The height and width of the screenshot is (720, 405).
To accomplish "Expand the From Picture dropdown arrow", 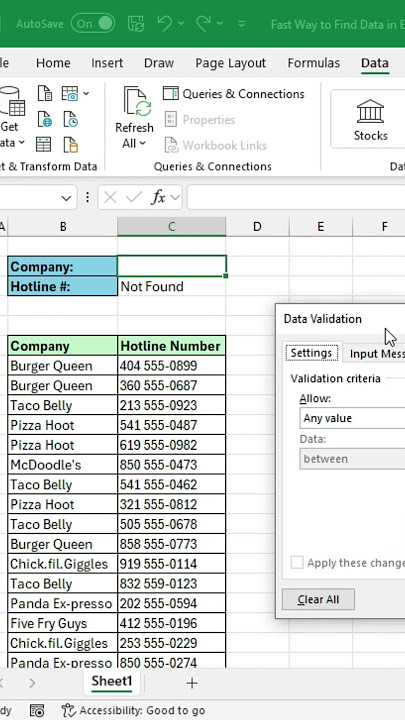I will pos(86,94).
